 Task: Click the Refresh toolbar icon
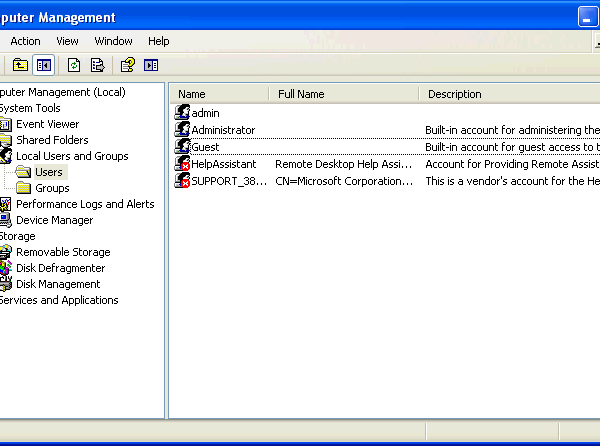(x=74, y=65)
